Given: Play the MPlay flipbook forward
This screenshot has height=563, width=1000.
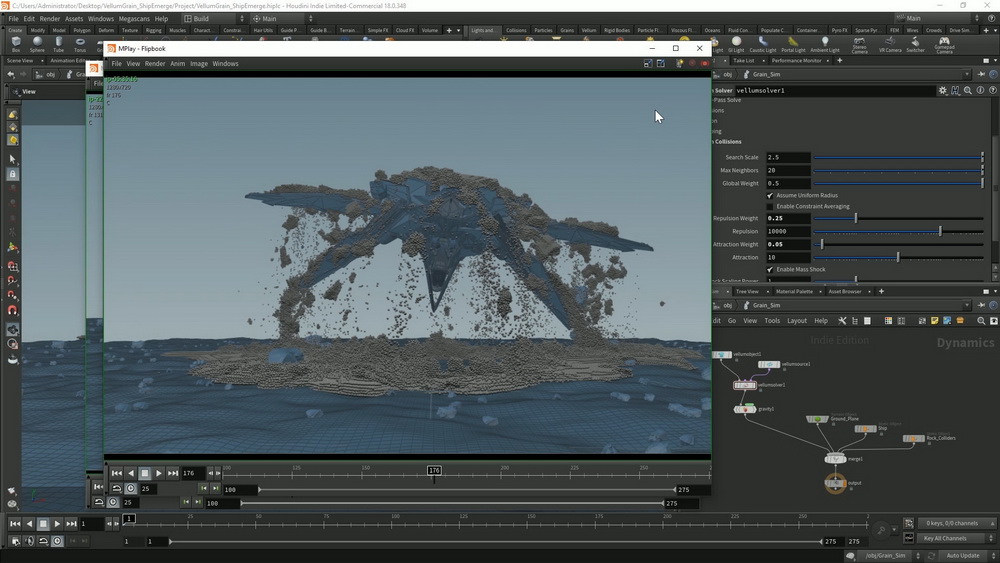Looking at the screenshot, I should pyautogui.click(x=159, y=473).
